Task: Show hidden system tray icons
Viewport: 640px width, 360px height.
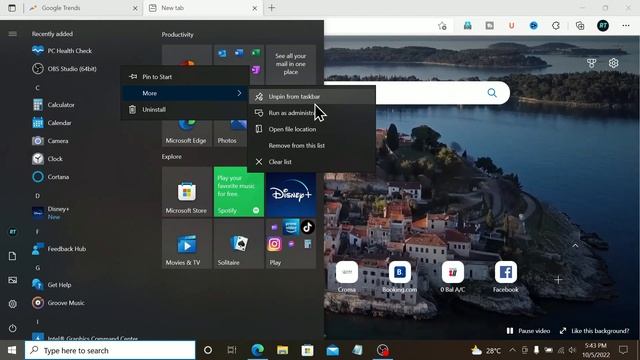Action: point(512,350)
